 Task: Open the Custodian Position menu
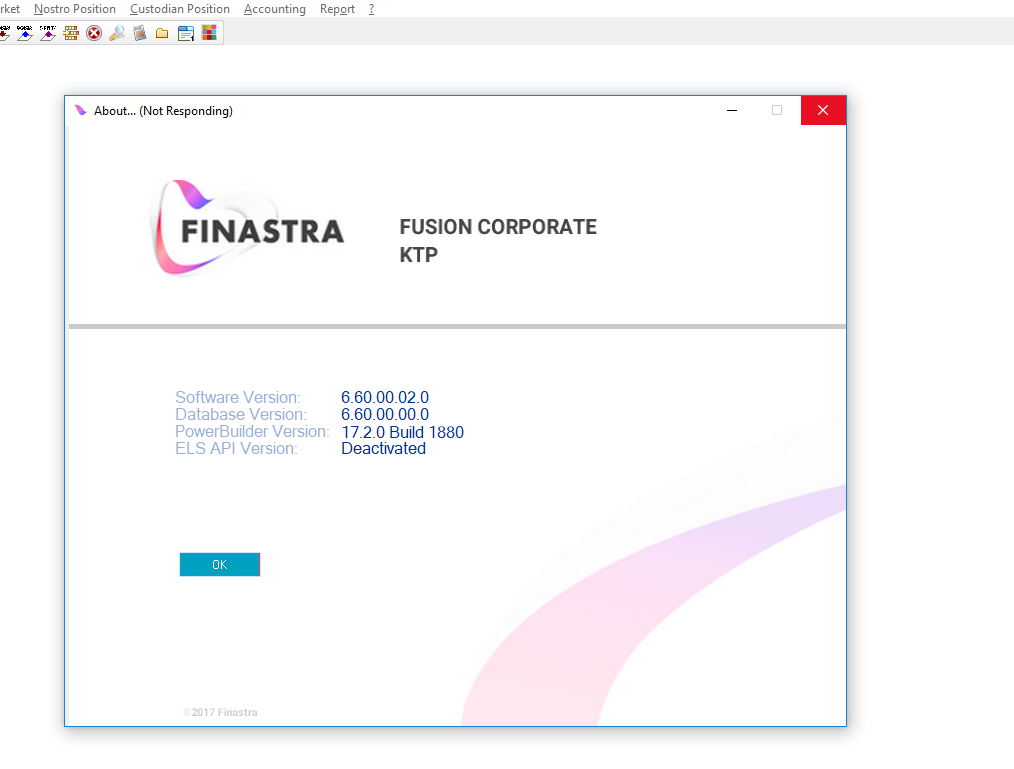[180, 9]
